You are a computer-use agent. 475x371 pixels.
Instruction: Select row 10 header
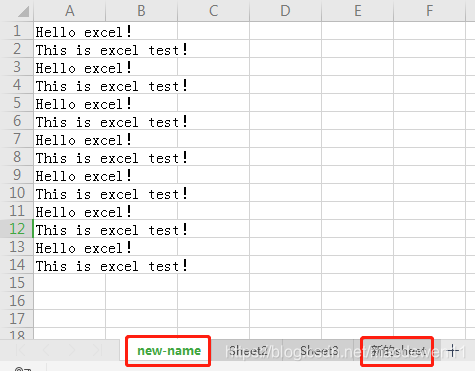[17, 193]
